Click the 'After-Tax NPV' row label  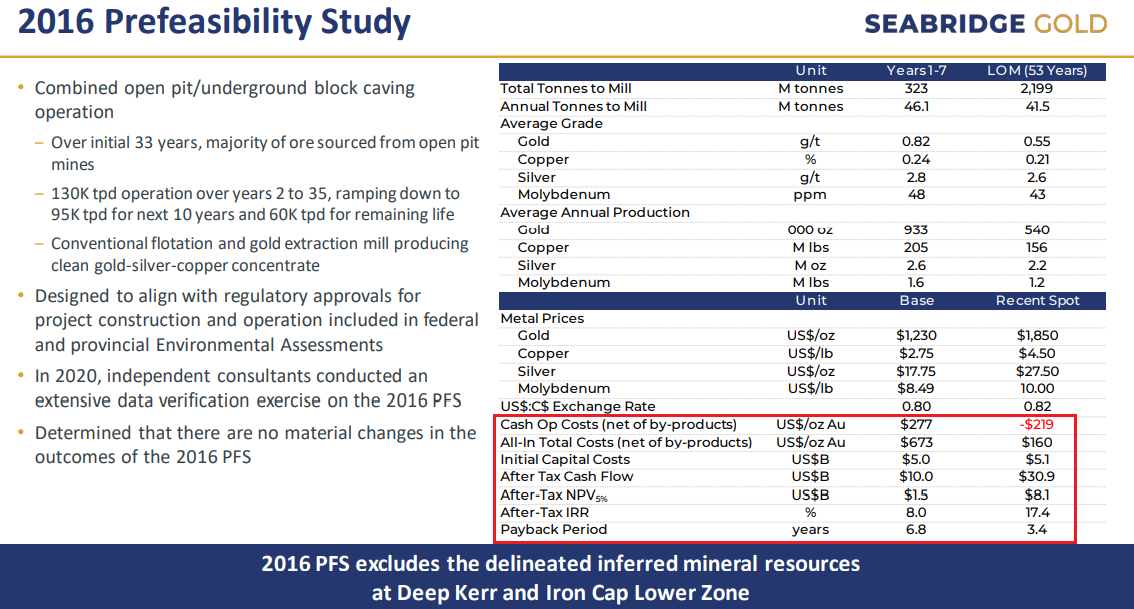pos(553,495)
